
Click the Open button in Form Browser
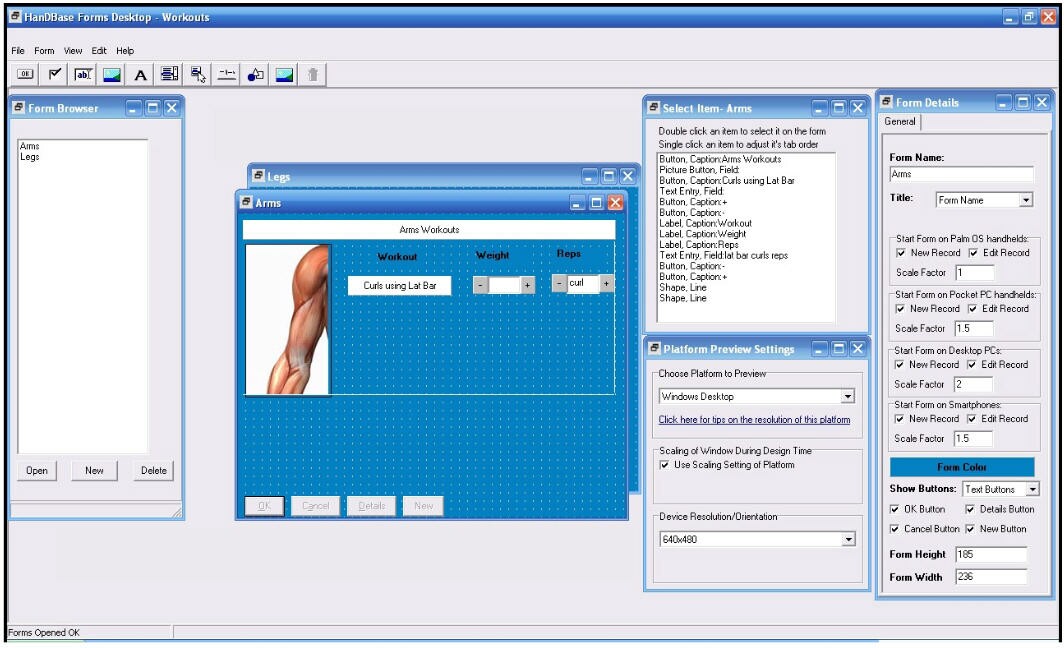point(37,471)
